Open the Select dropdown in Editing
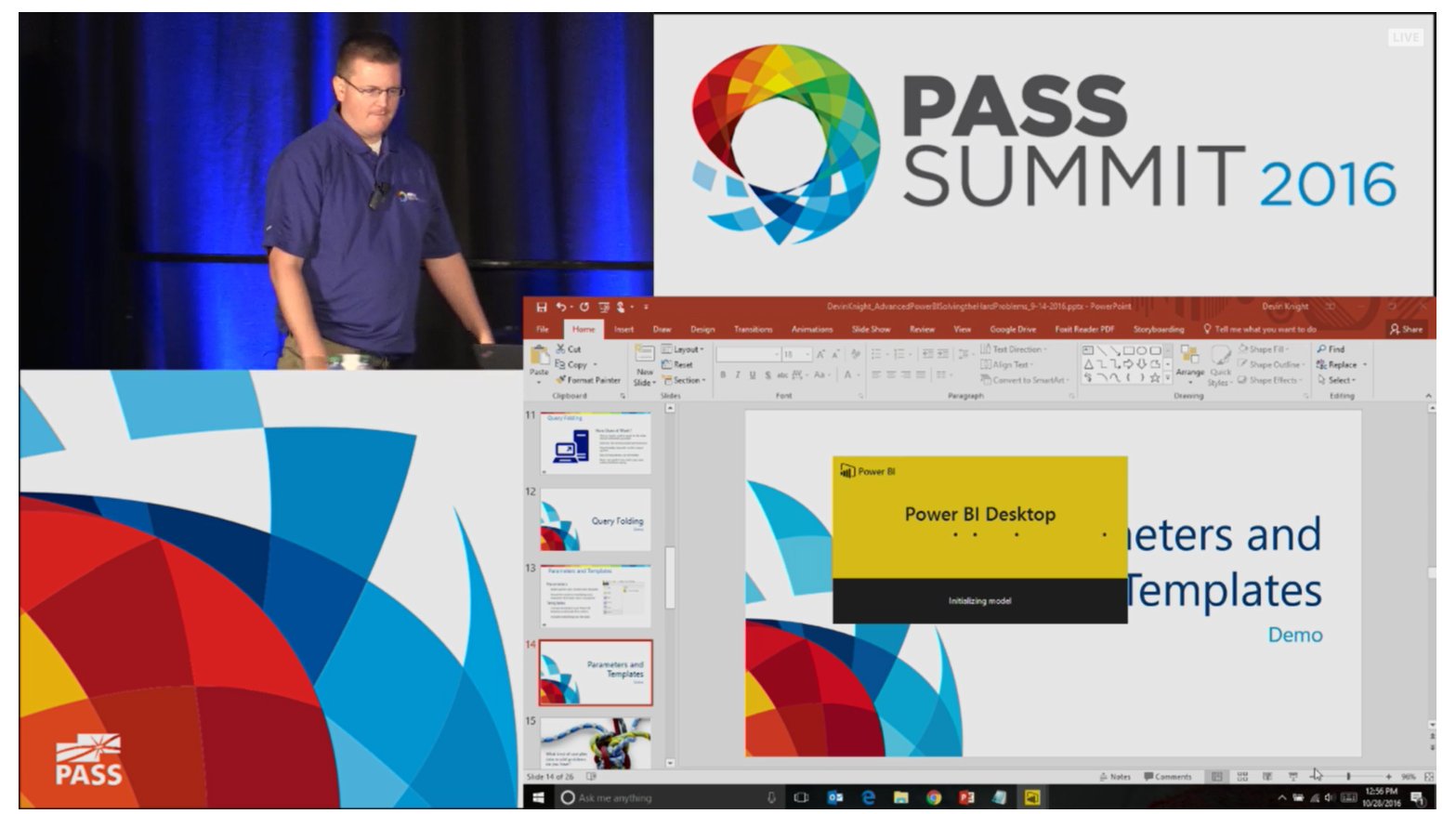This screenshot has width=1456, height=814. pyautogui.click(x=1336, y=379)
